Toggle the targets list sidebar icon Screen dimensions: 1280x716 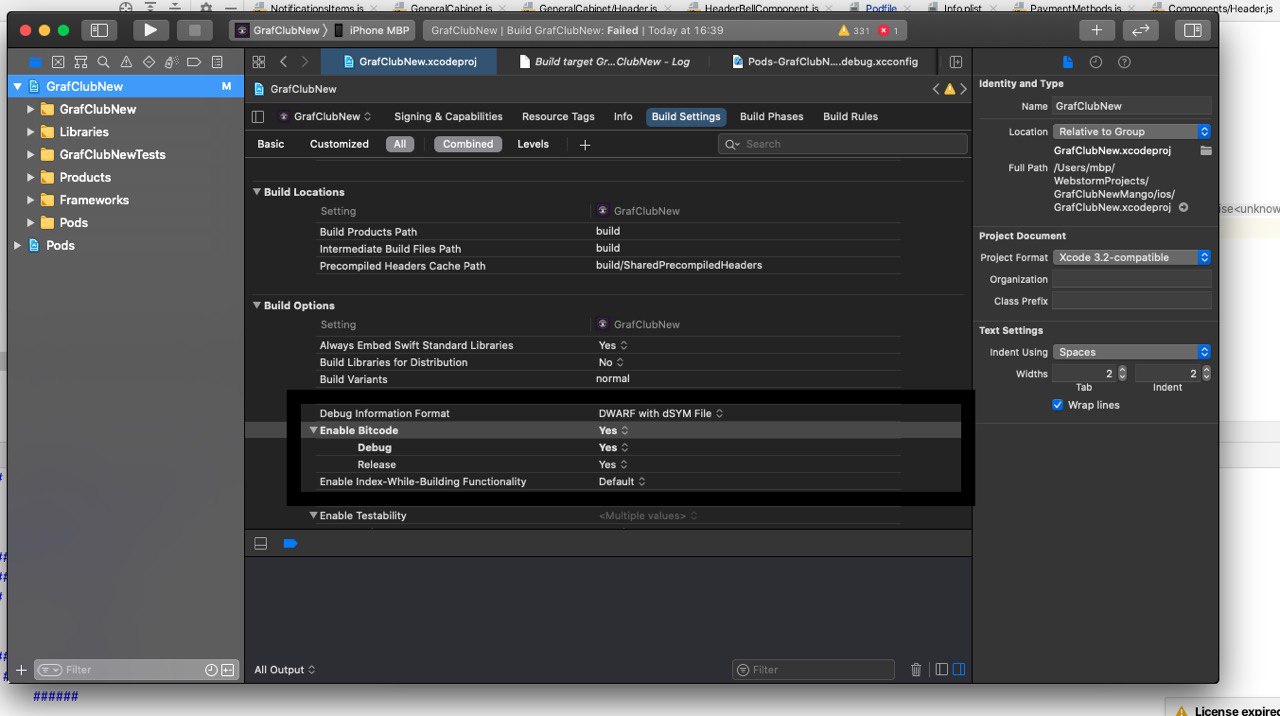[x=258, y=116]
